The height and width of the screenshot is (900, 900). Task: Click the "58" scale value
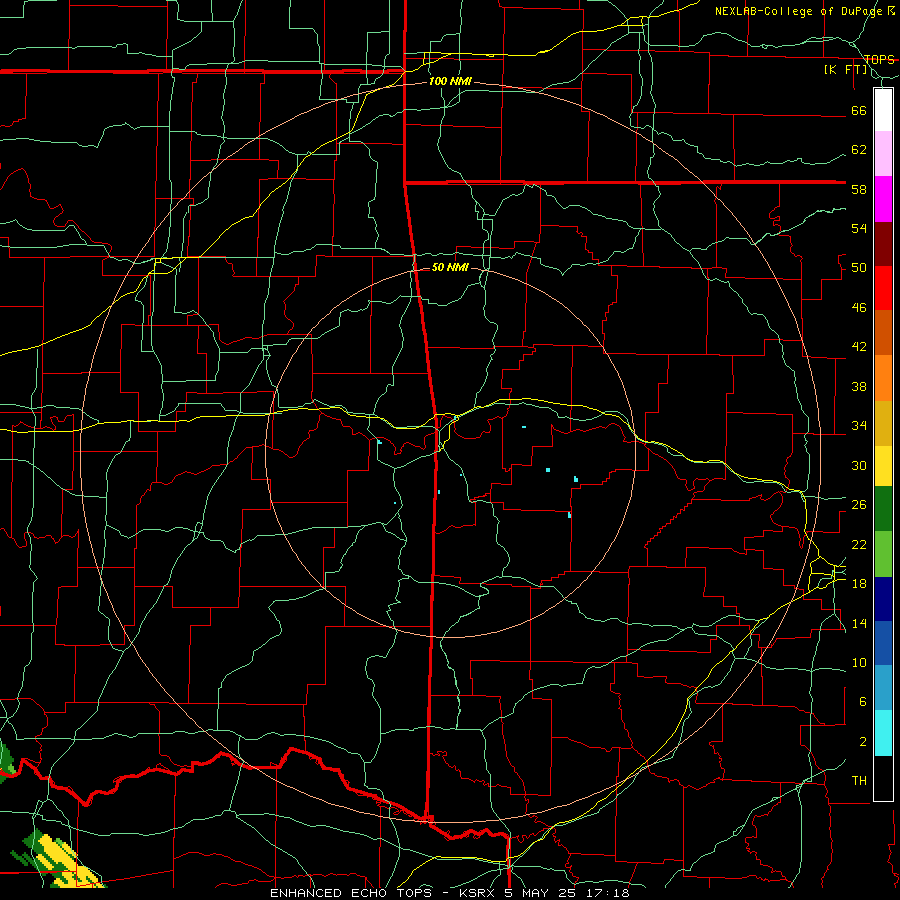(x=859, y=189)
